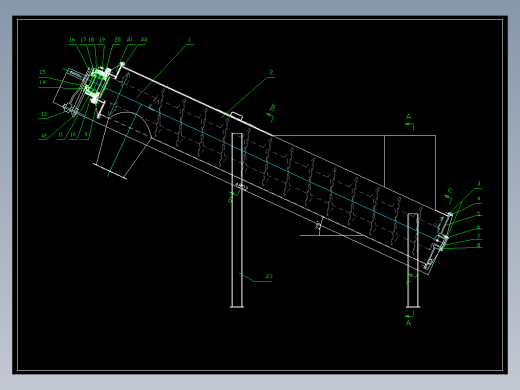Click part callout number 15
The width and height of the screenshot is (520, 390).
point(42,72)
